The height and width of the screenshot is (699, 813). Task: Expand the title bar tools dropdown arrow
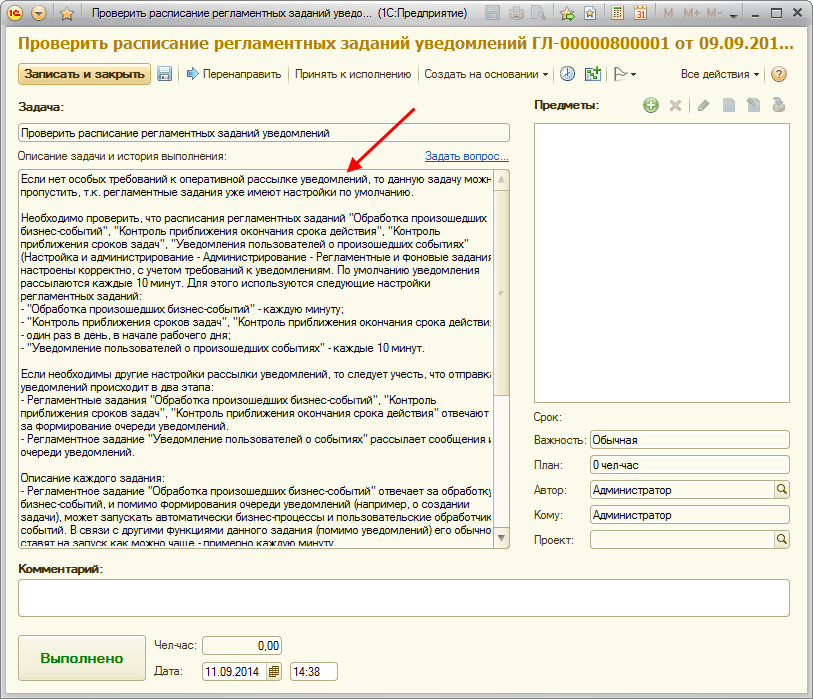pos(733,16)
